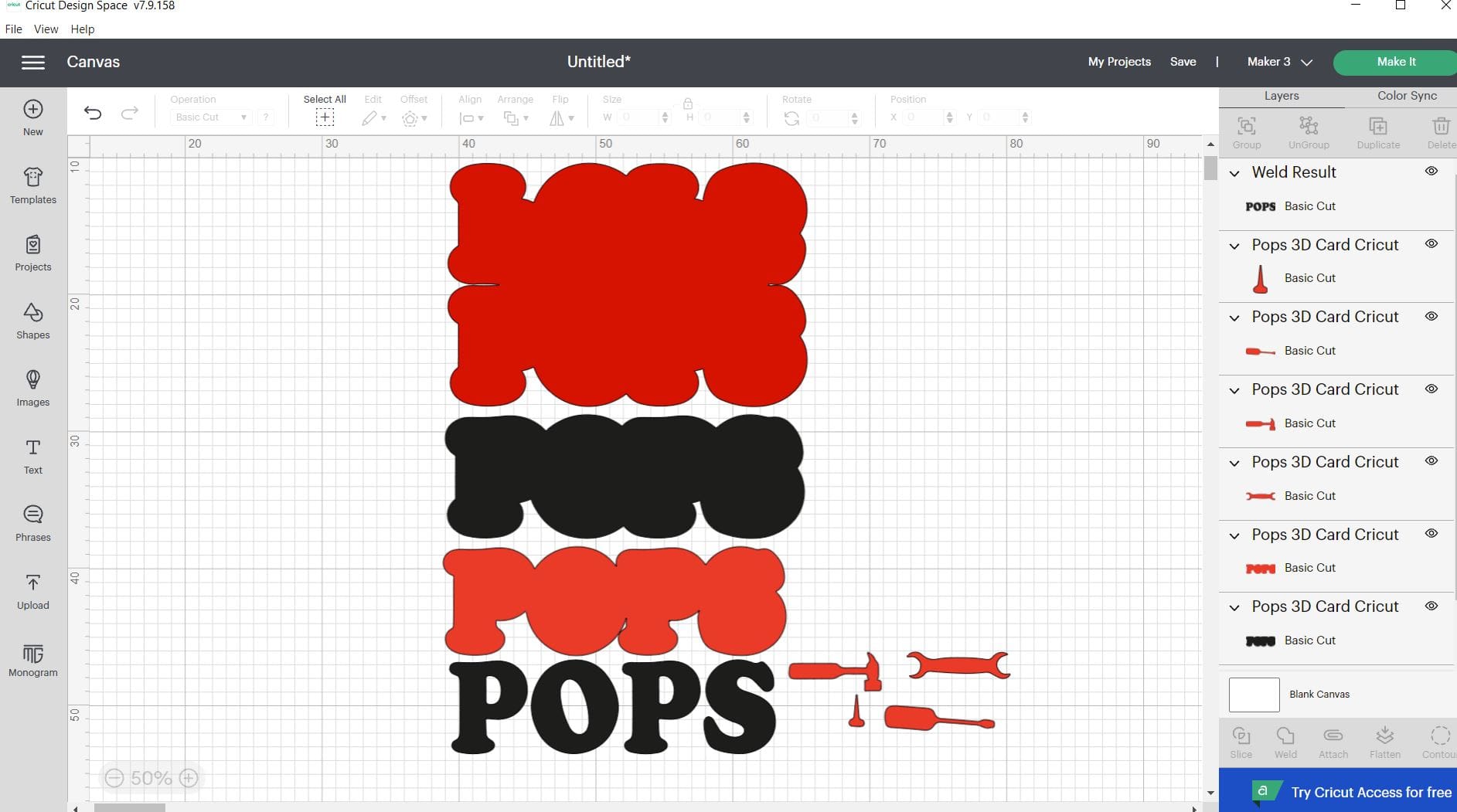Hide the screwdriver Pops 3D Card layer
Screen dimensions: 1457x812
[1431, 317]
